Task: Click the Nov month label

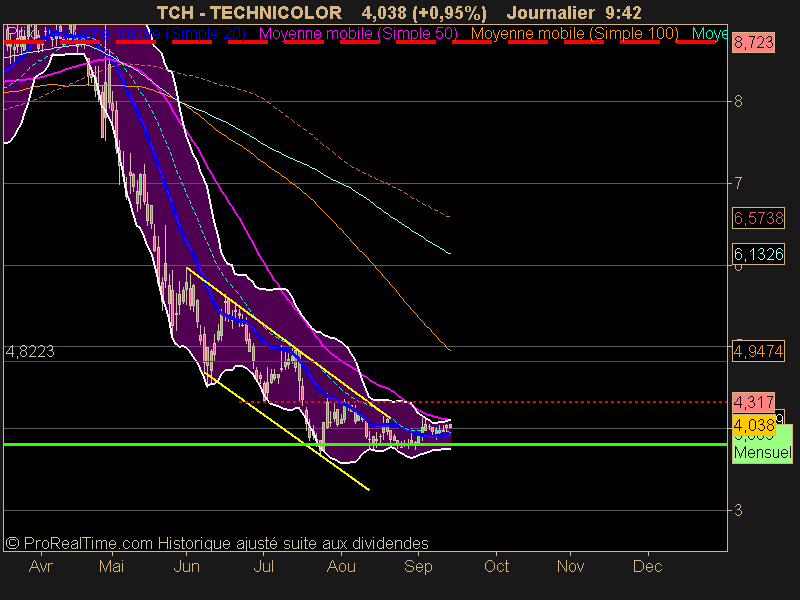Action: pos(570,566)
